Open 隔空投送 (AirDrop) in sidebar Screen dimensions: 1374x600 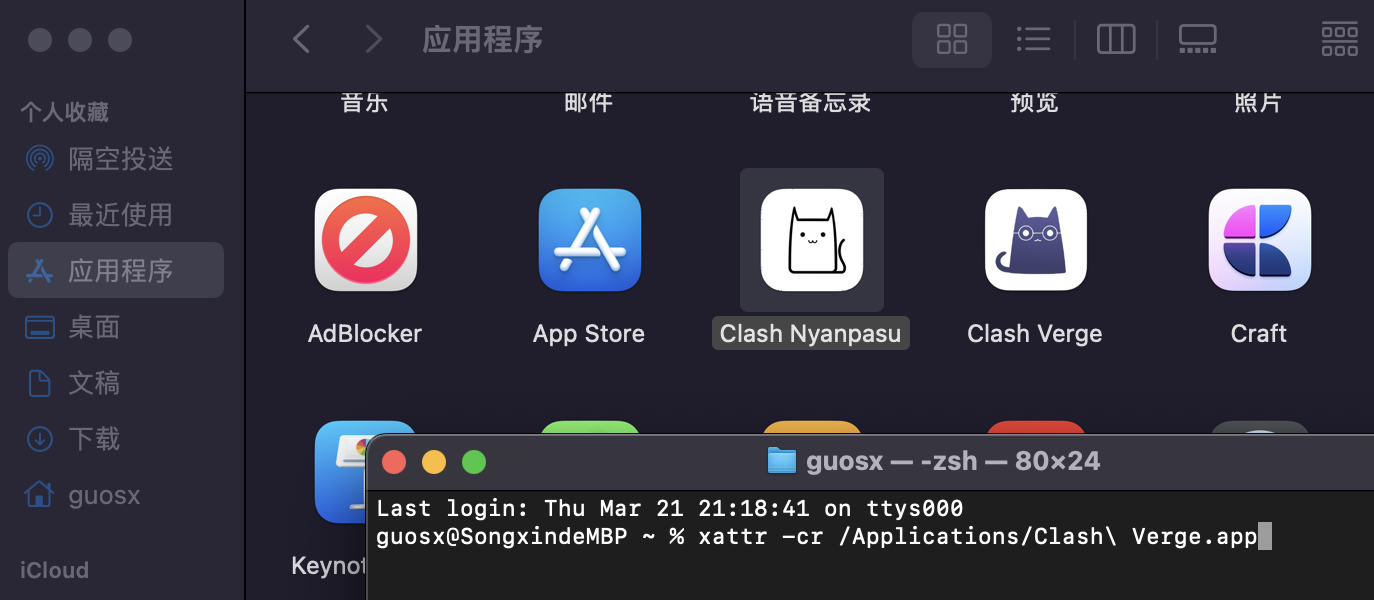pos(120,159)
